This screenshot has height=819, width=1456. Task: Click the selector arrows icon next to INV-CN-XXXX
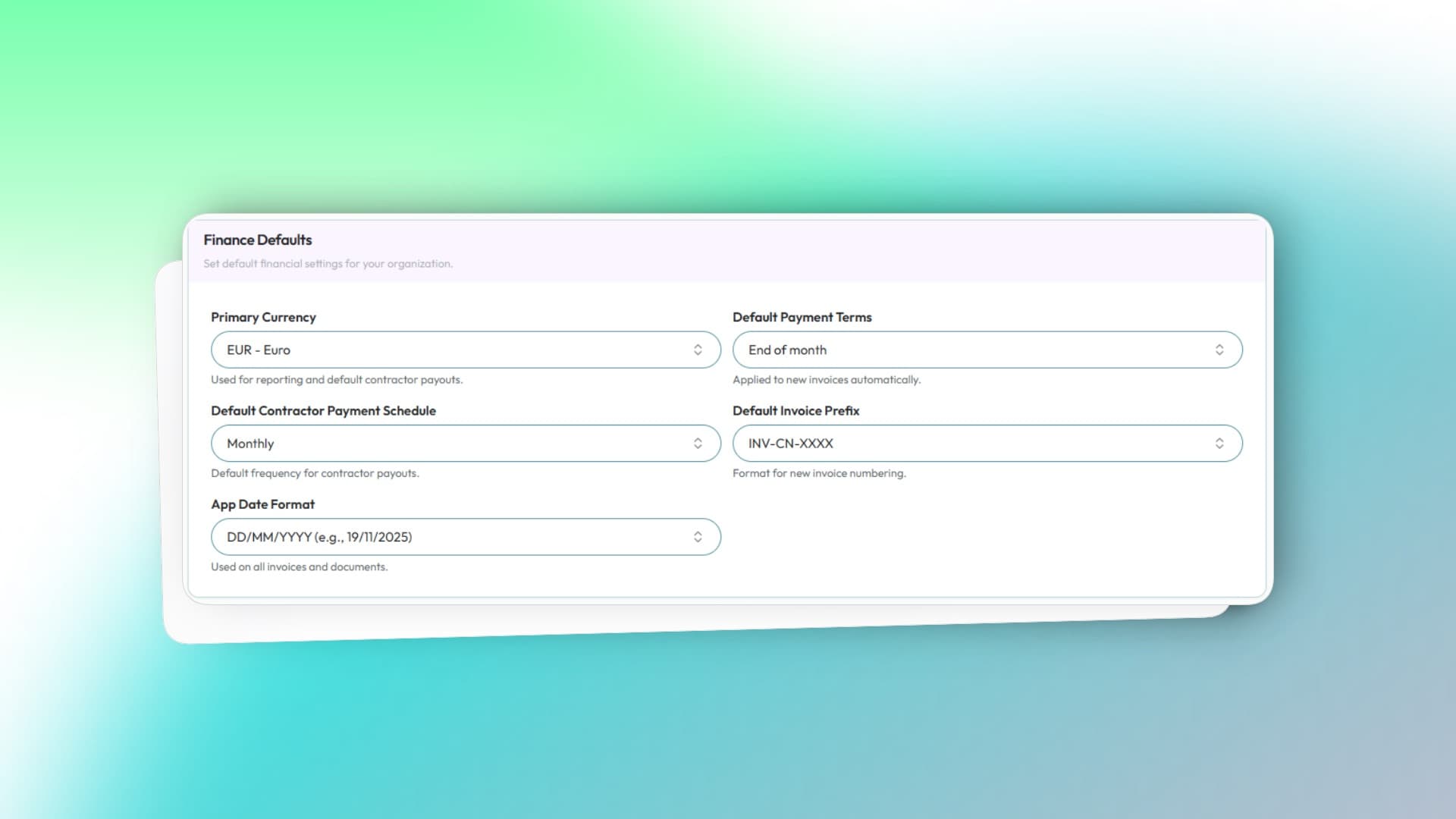[x=1219, y=444]
